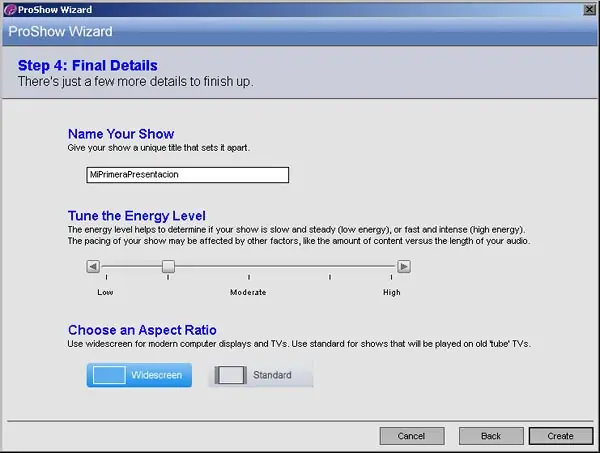Screen dimensions: 600x453
Task: Click the Cancel button
Action: pyautogui.click(x=412, y=436)
